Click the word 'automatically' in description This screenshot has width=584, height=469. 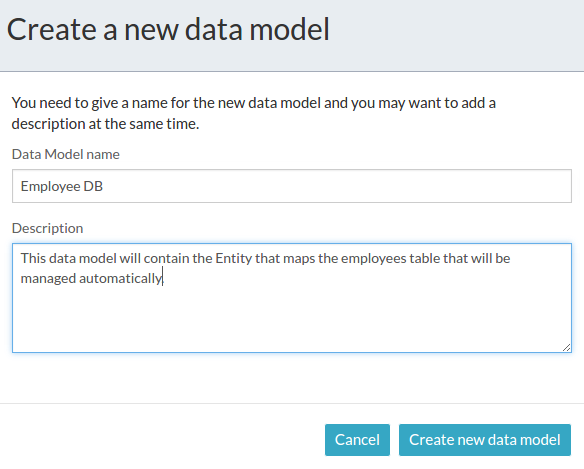[121, 278]
